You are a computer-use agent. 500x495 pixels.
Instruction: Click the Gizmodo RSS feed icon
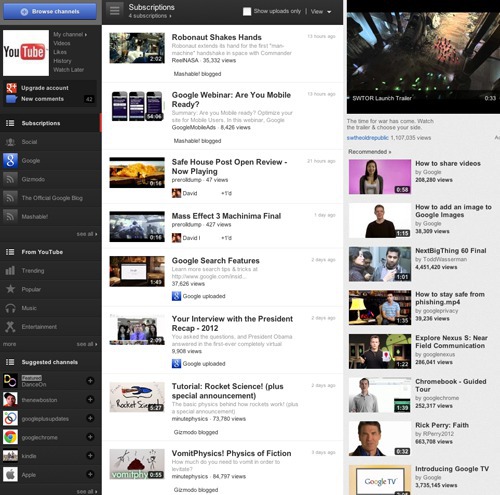pyautogui.click(x=10, y=179)
